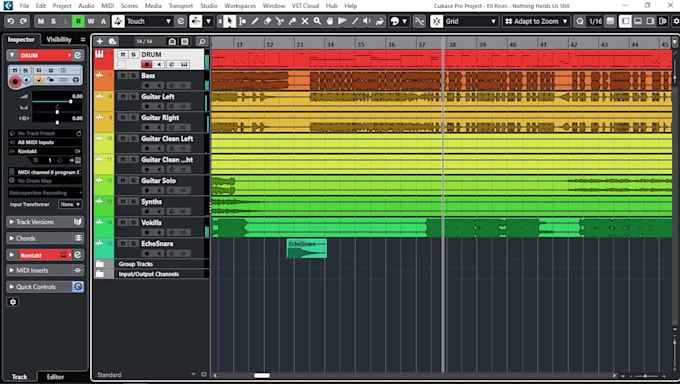Viewport: 680px width, 384px height.
Task: Open the Project menu
Action: (62, 6)
